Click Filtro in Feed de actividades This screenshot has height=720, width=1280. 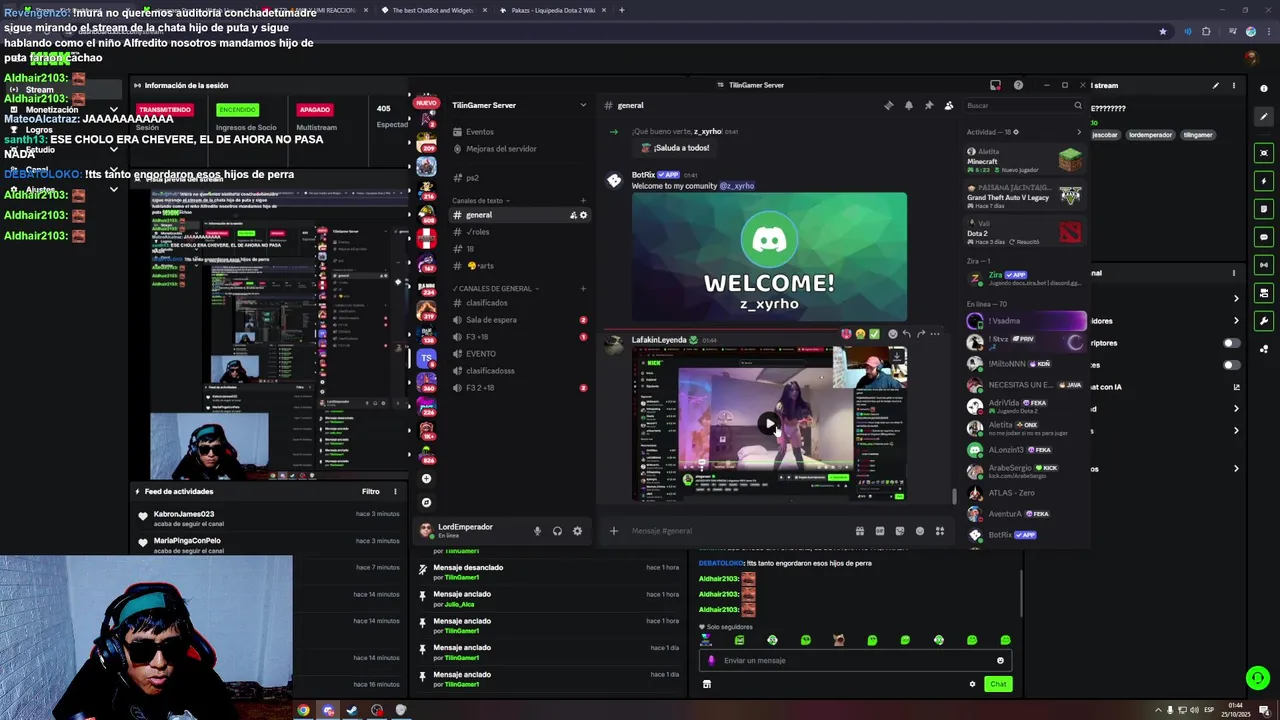371,492
